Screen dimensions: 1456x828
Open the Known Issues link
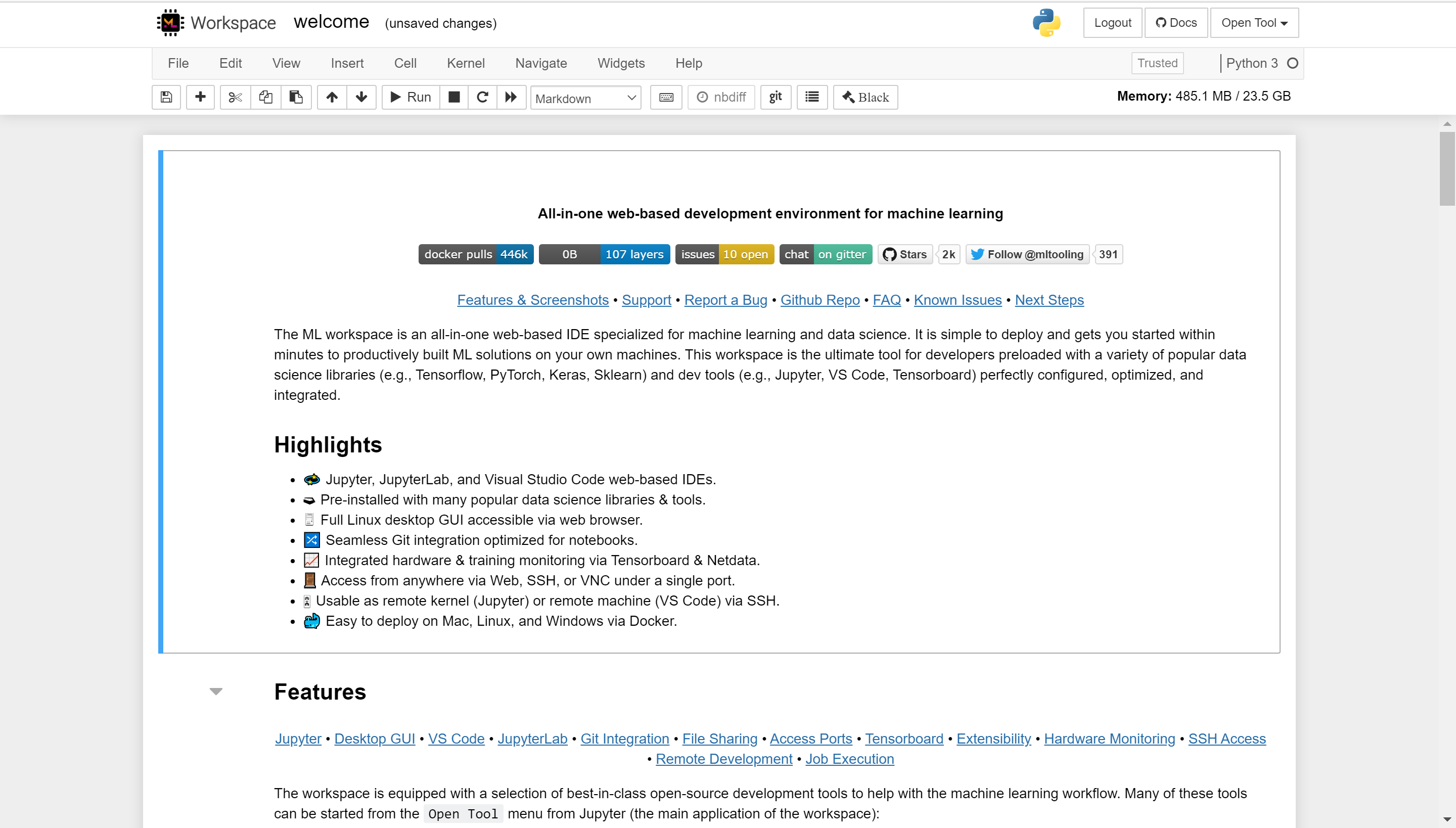[x=958, y=300]
